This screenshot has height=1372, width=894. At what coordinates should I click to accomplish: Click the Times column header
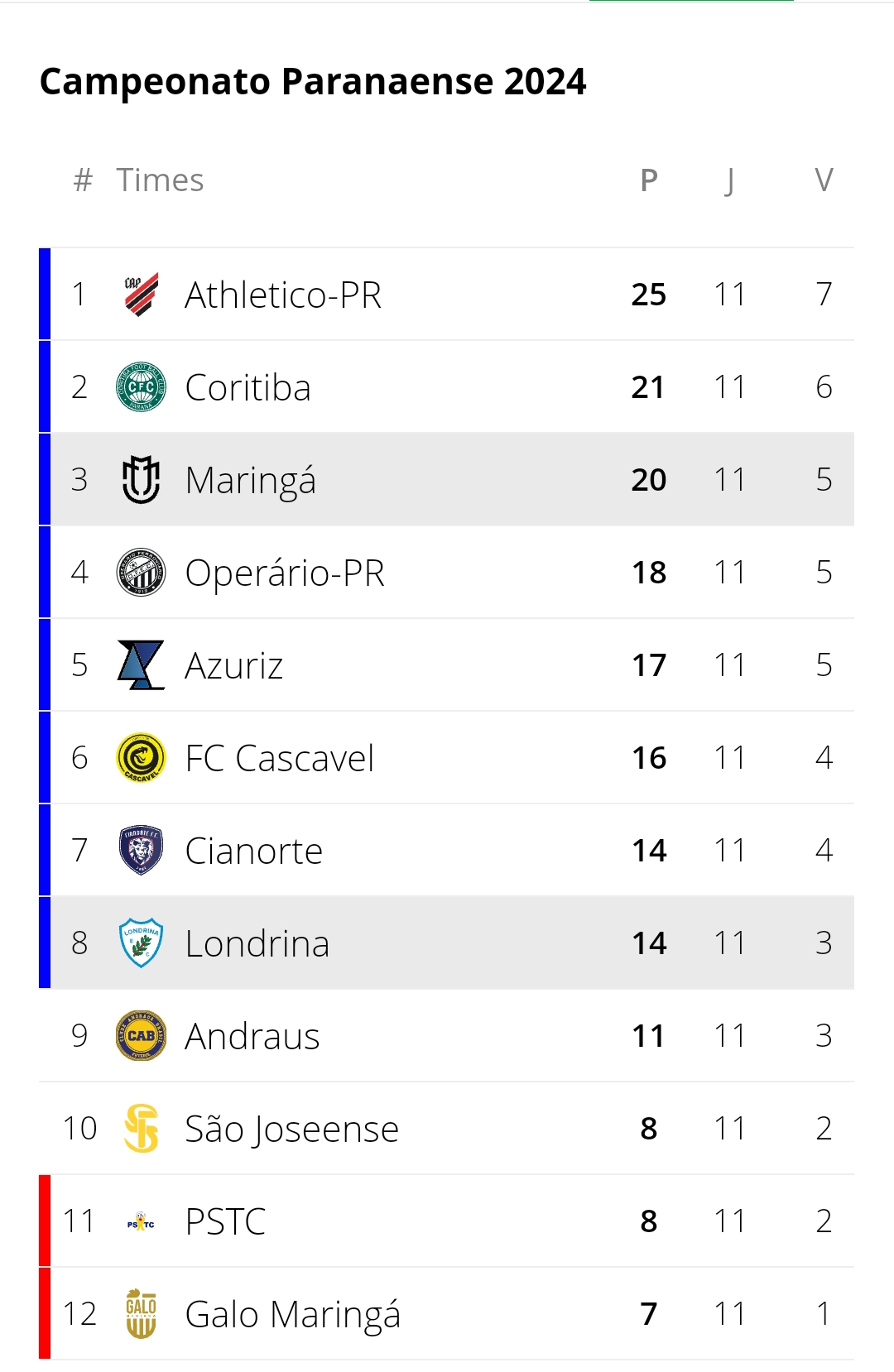160,180
